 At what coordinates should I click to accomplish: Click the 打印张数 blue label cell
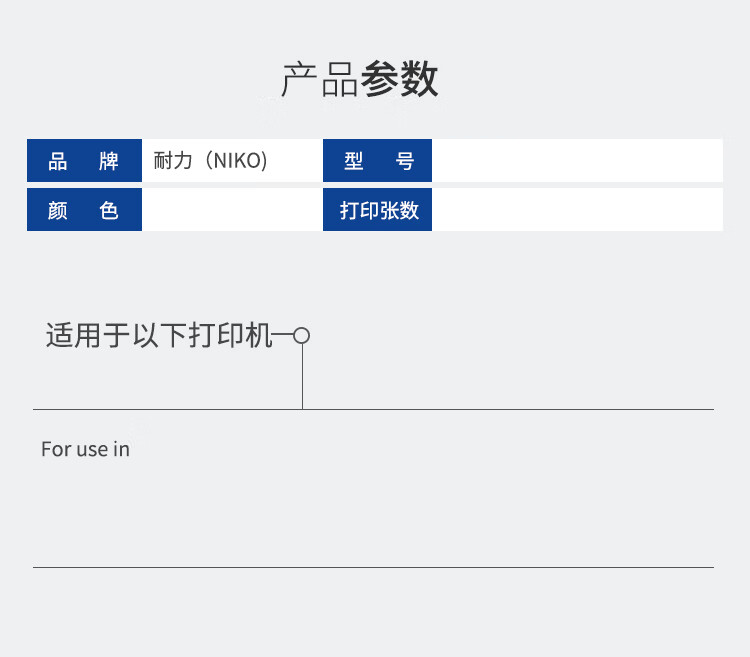click(x=377, y=210)
